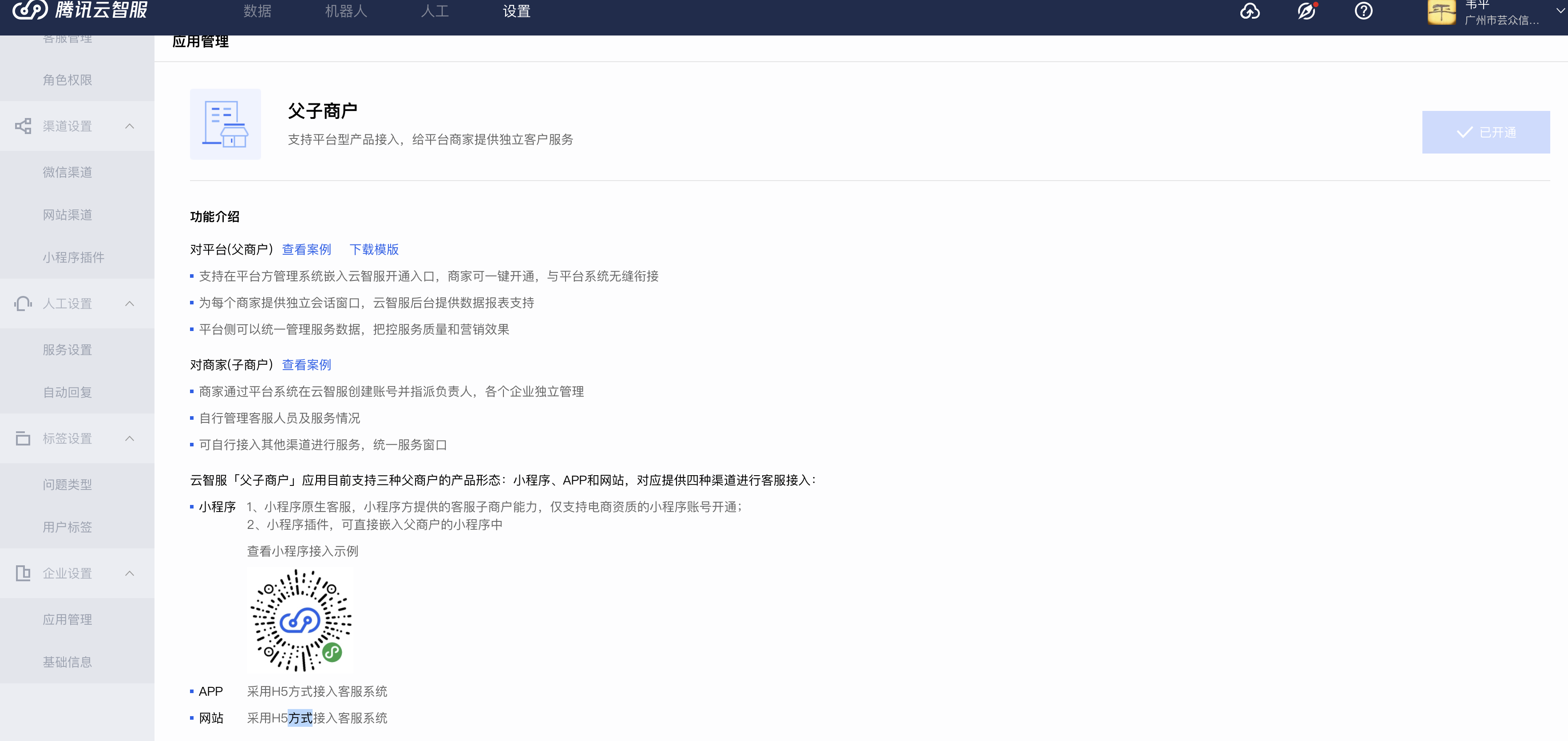This screenshot has height=741, width=1568.
Task: Switch to the 机器人 top menu
Action: pos(346,12)
